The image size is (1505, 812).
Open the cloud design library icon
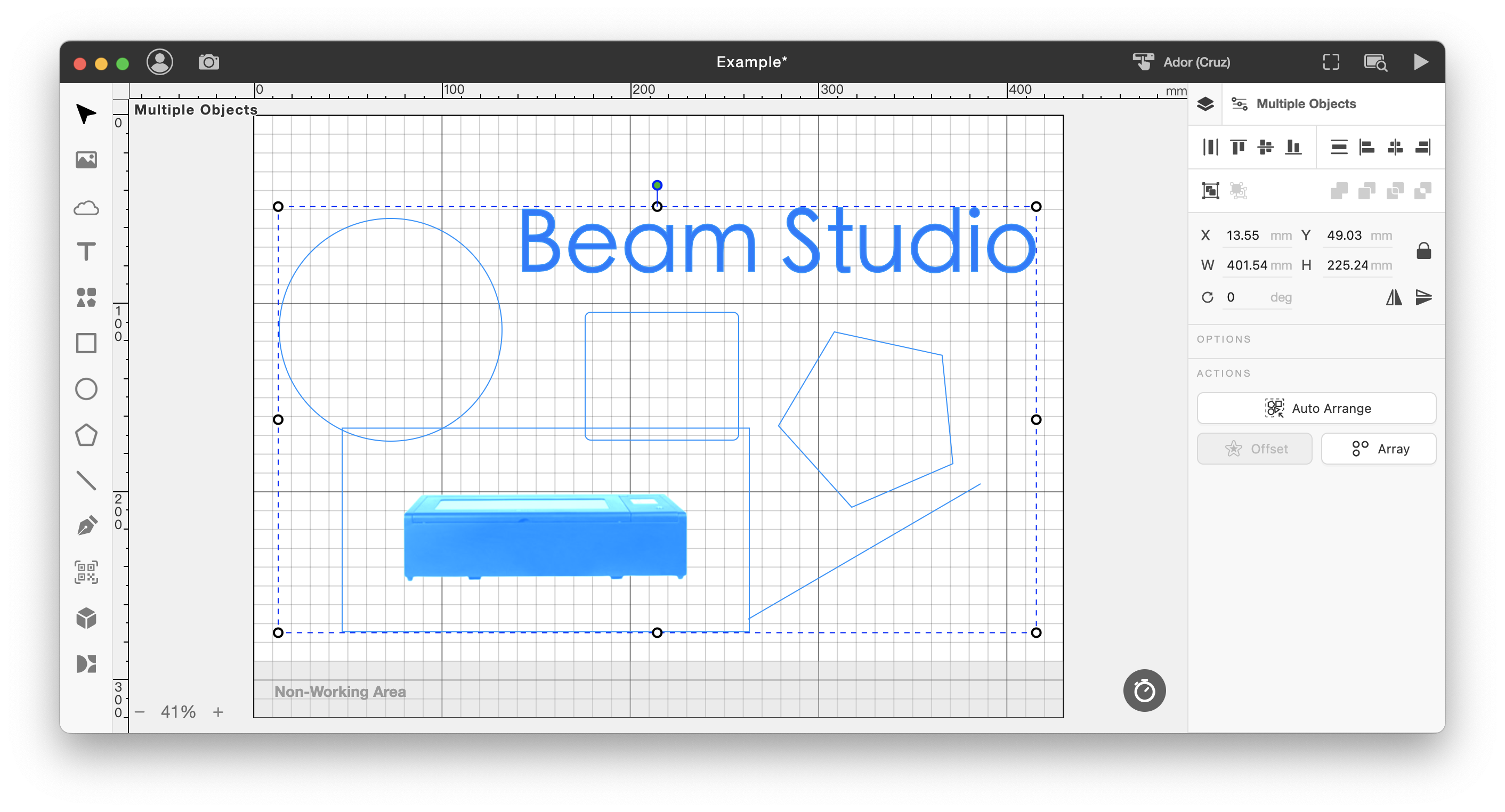tap(86, 207)
